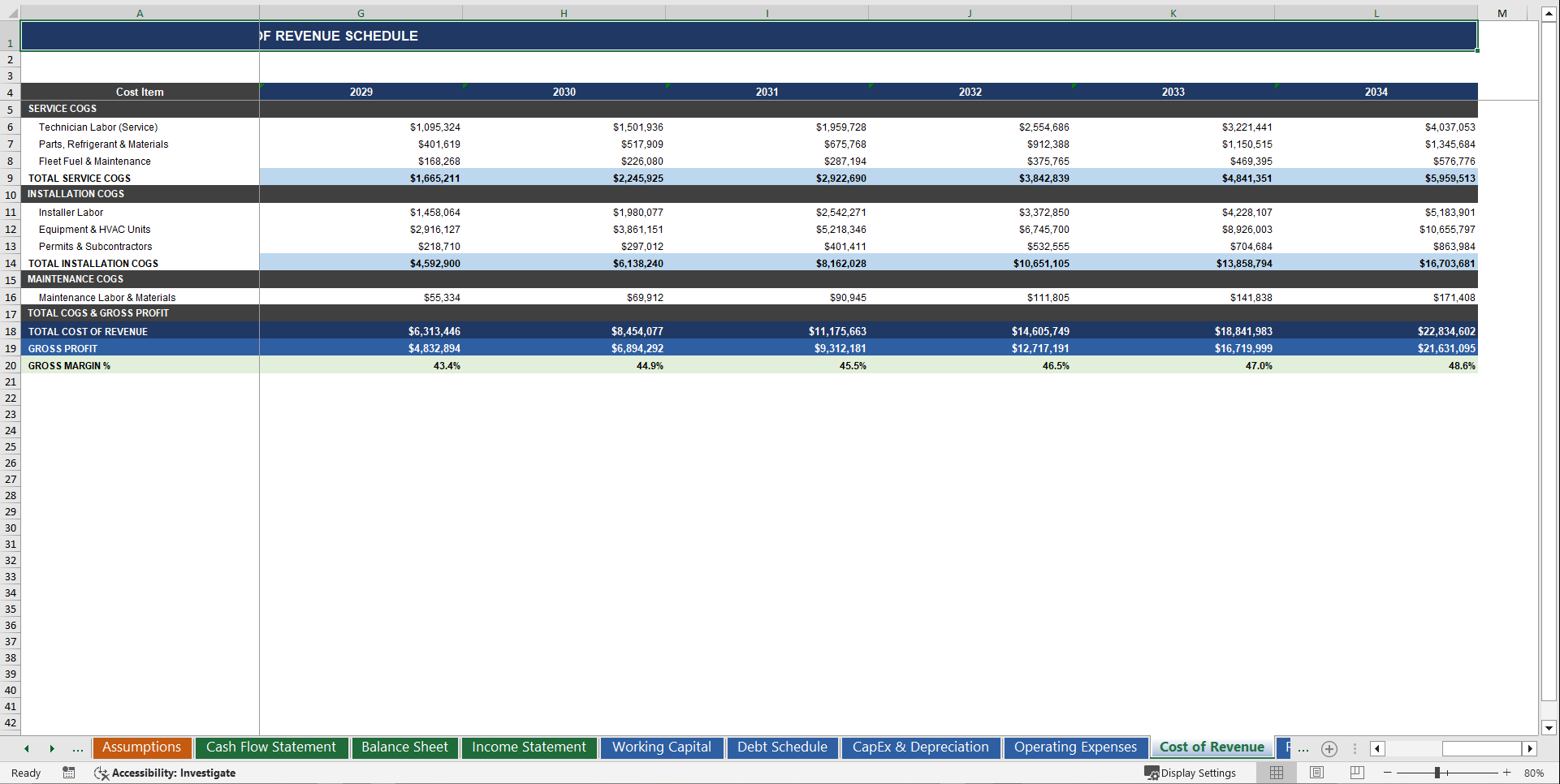1560x784 pixels.
Task: Select column G by its header
Action: (360, 13)
